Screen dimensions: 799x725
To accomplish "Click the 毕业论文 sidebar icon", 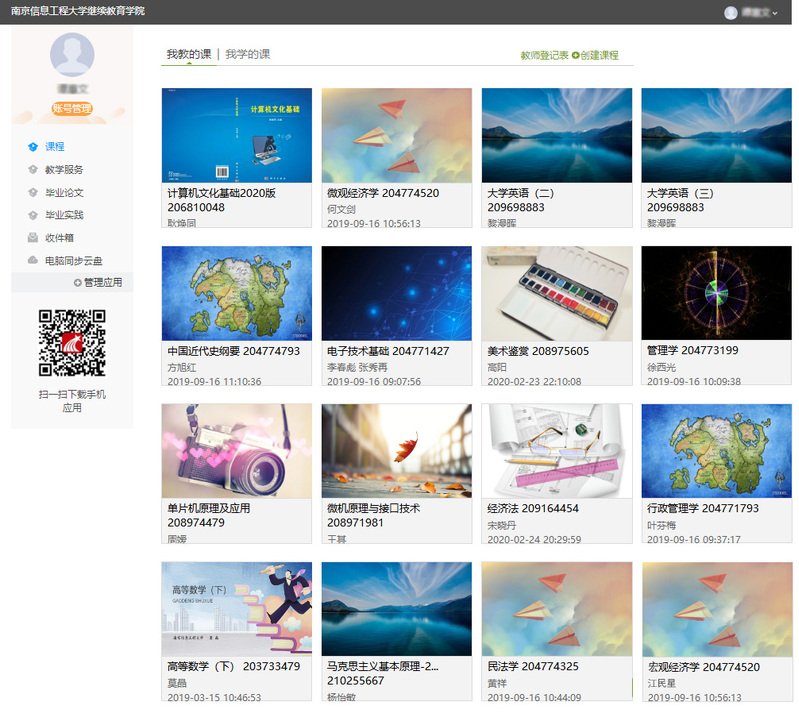I will 33,193.
